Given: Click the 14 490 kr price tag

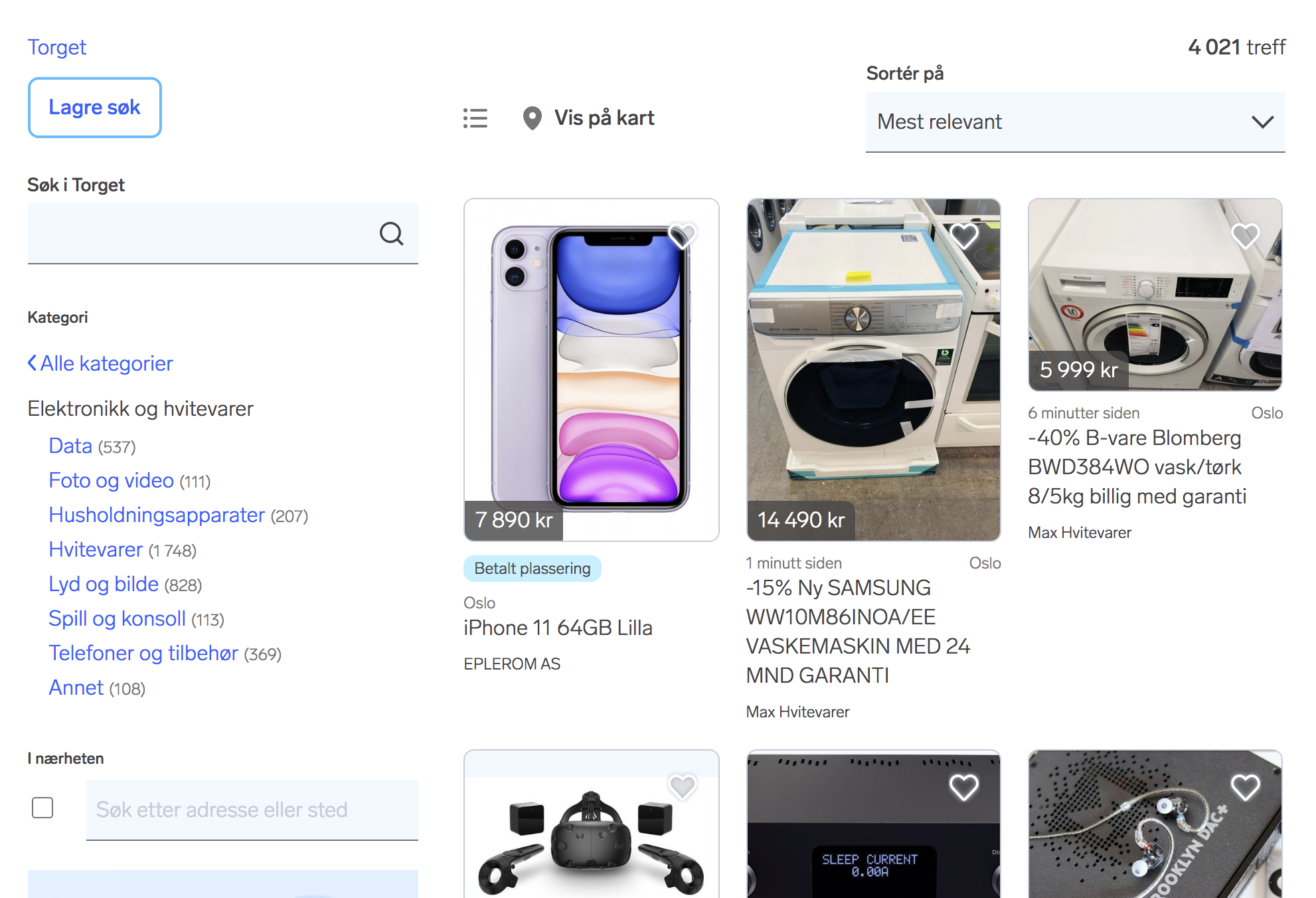Looking at the screenshot, I should [801, 520].
